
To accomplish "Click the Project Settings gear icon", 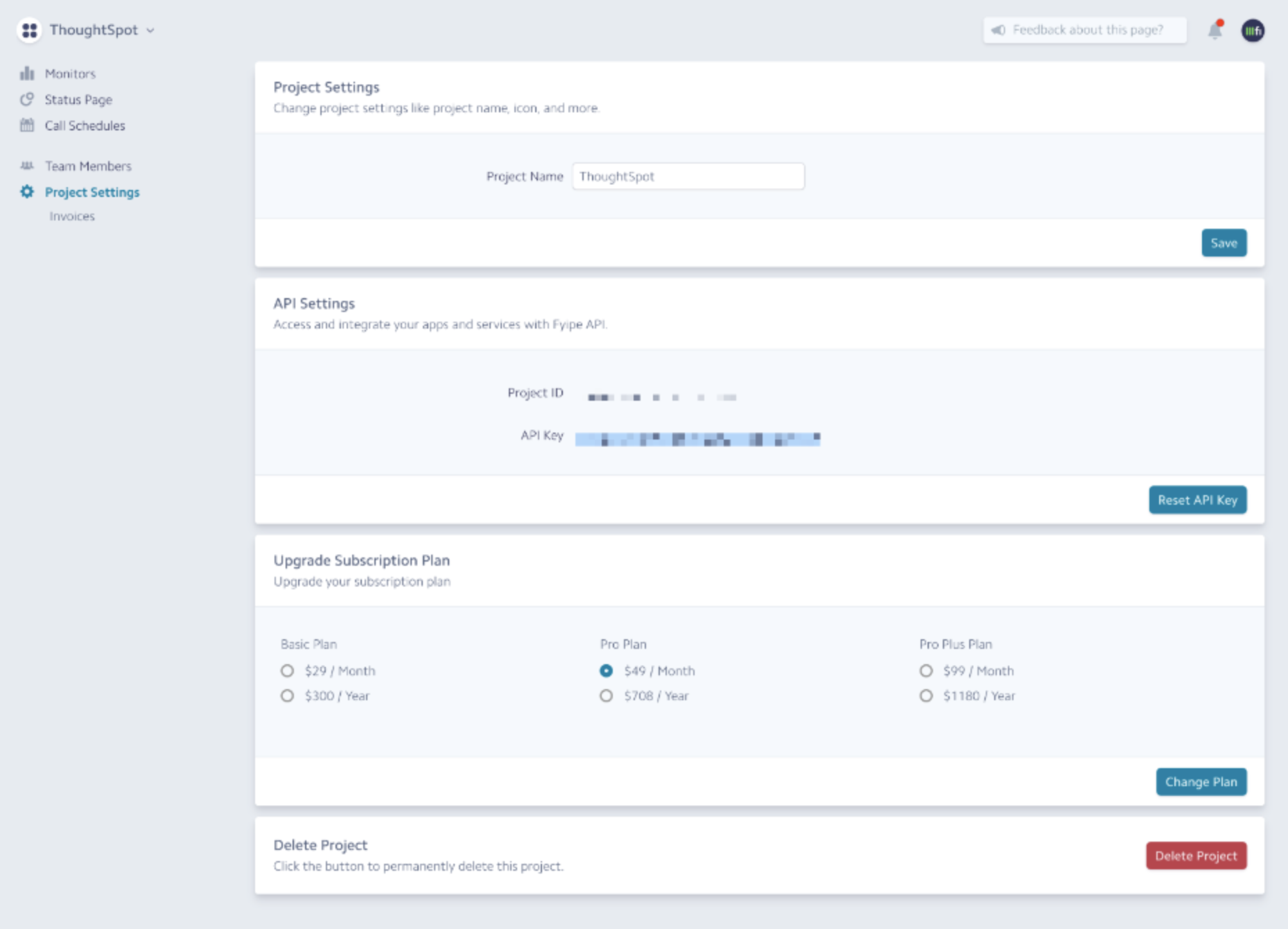I will 27,192.
